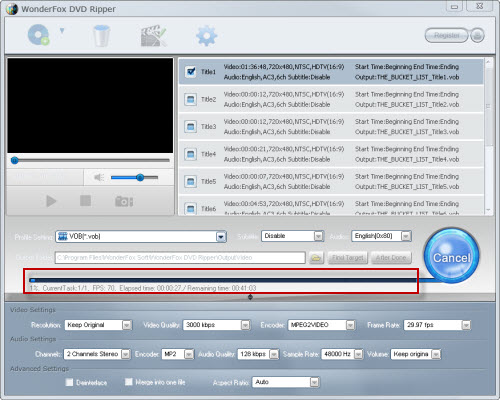Click the speaker mute icon
Image resolution: width=500 pixels, height=400 pixels.
99,177
